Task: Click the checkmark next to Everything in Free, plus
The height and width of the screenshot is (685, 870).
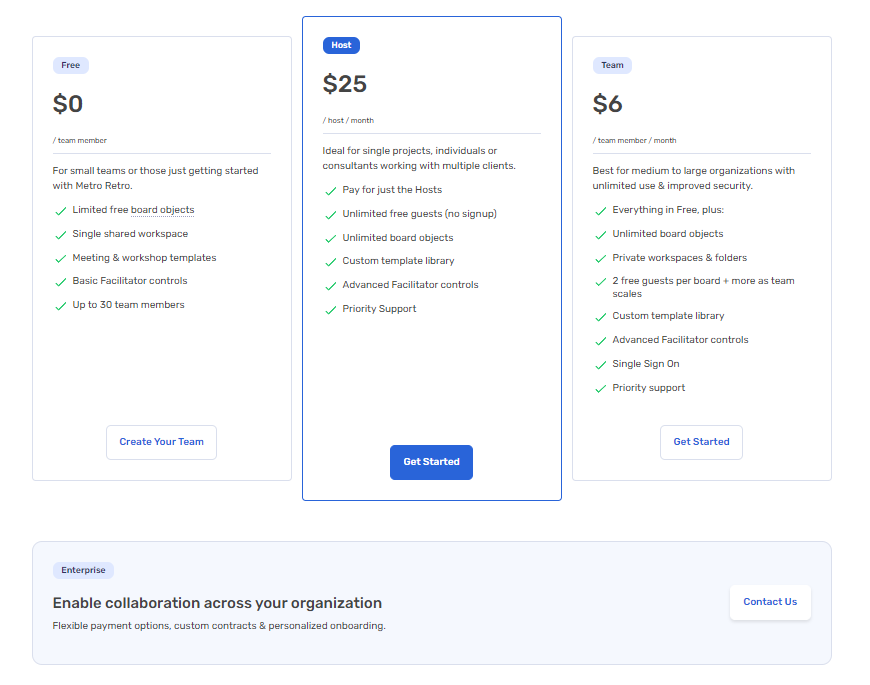Action: tap(601, 211)
